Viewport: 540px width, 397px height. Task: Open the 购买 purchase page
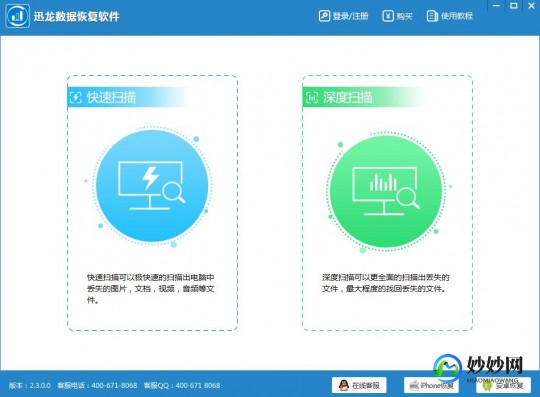click(397, 16)
